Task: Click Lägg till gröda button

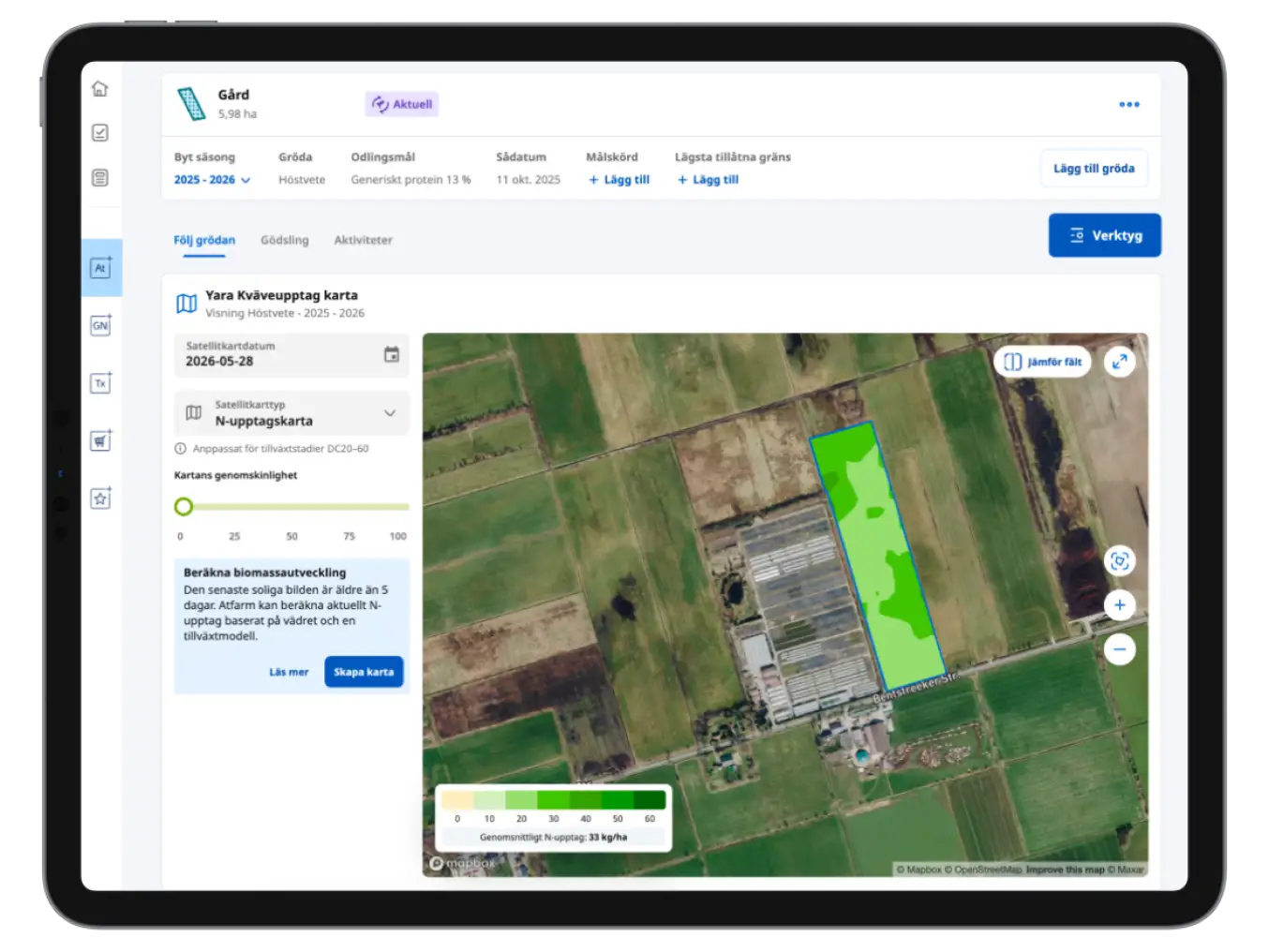Action: [1094, 169]
